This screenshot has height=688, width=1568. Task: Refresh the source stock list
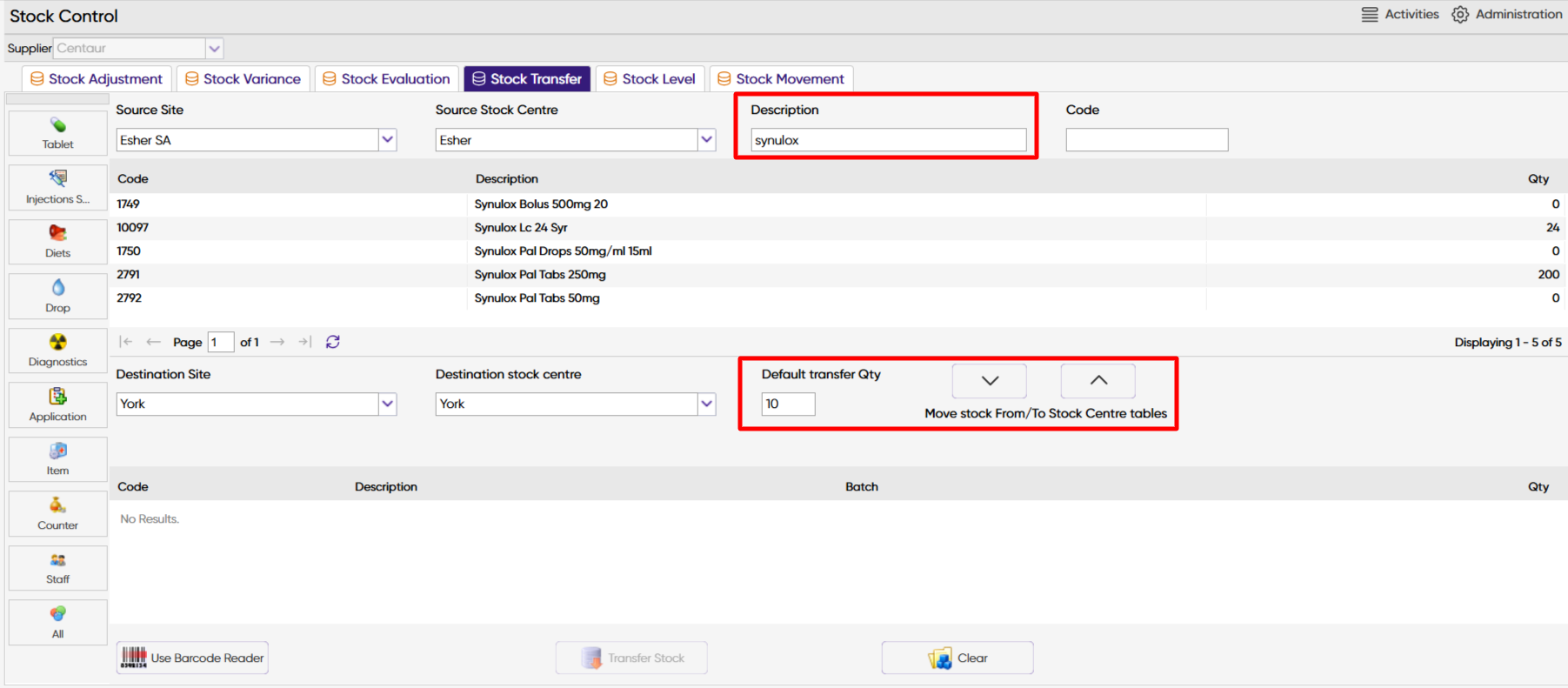(x=333, y=342)
